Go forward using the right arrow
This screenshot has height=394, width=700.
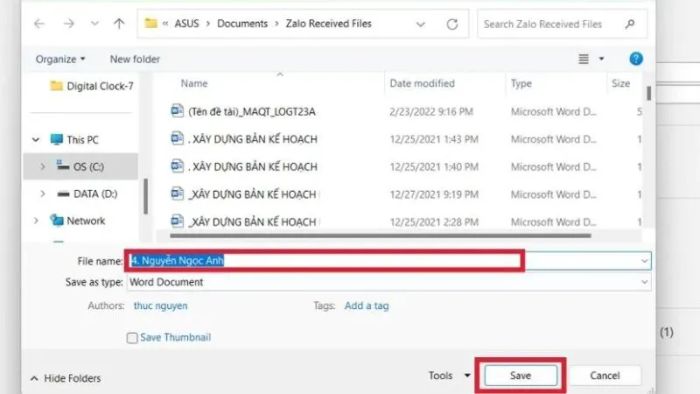69,24
